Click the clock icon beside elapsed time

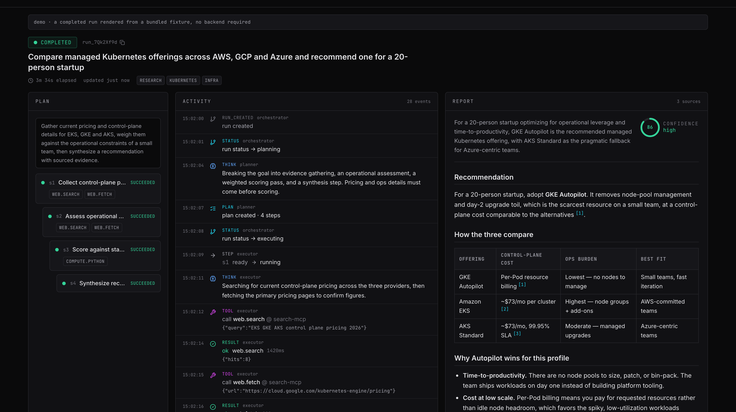tap(31, 80)
